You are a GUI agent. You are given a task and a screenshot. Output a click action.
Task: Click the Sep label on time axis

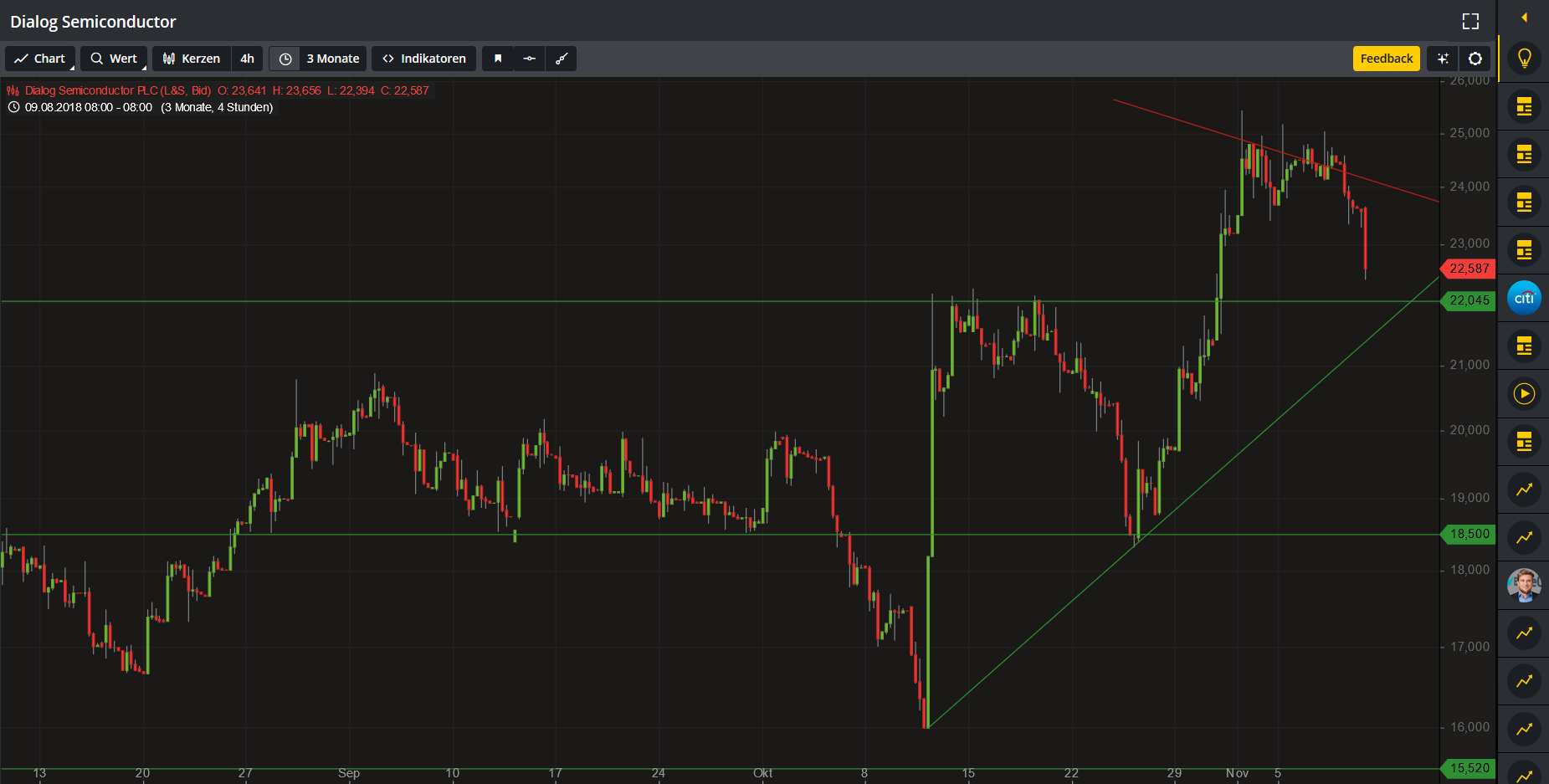click(349, 773)
